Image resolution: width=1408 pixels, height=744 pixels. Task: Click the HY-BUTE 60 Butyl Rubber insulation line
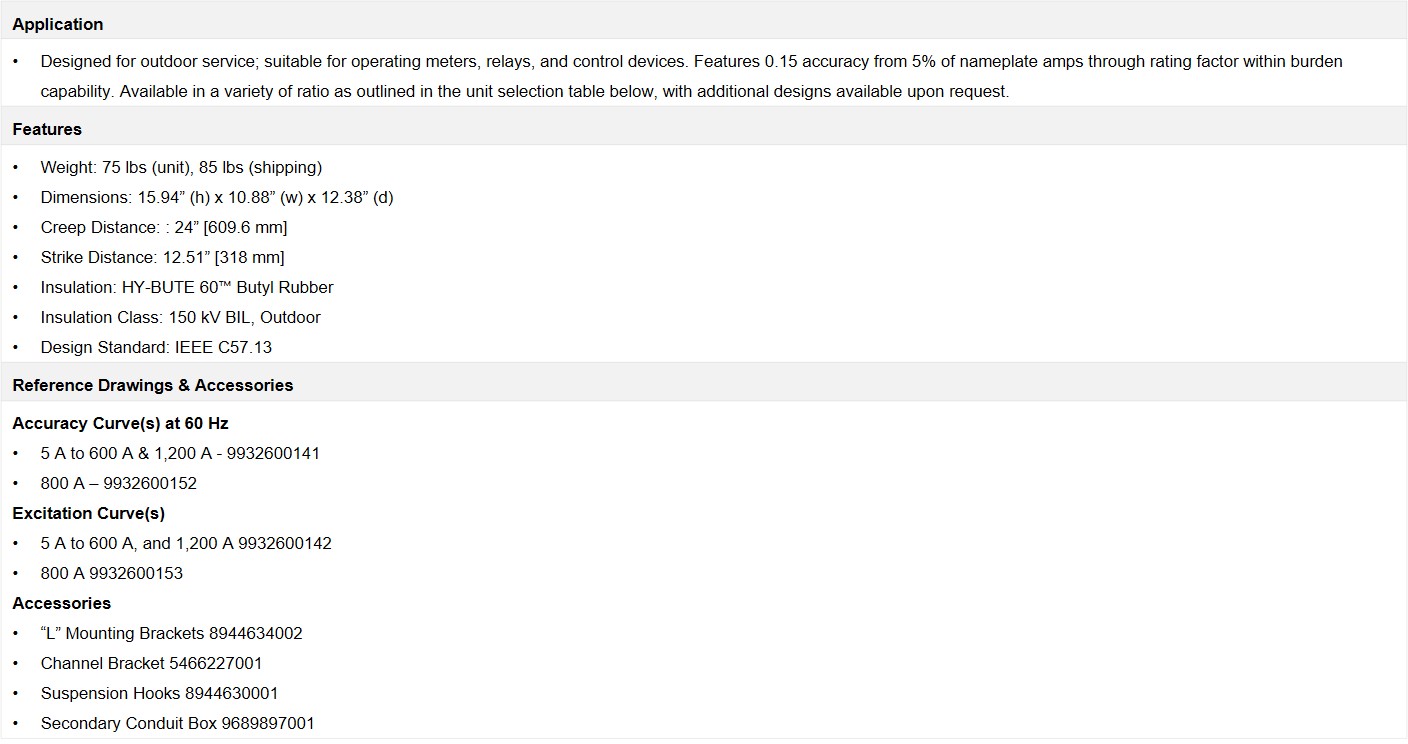pos(187,287)
